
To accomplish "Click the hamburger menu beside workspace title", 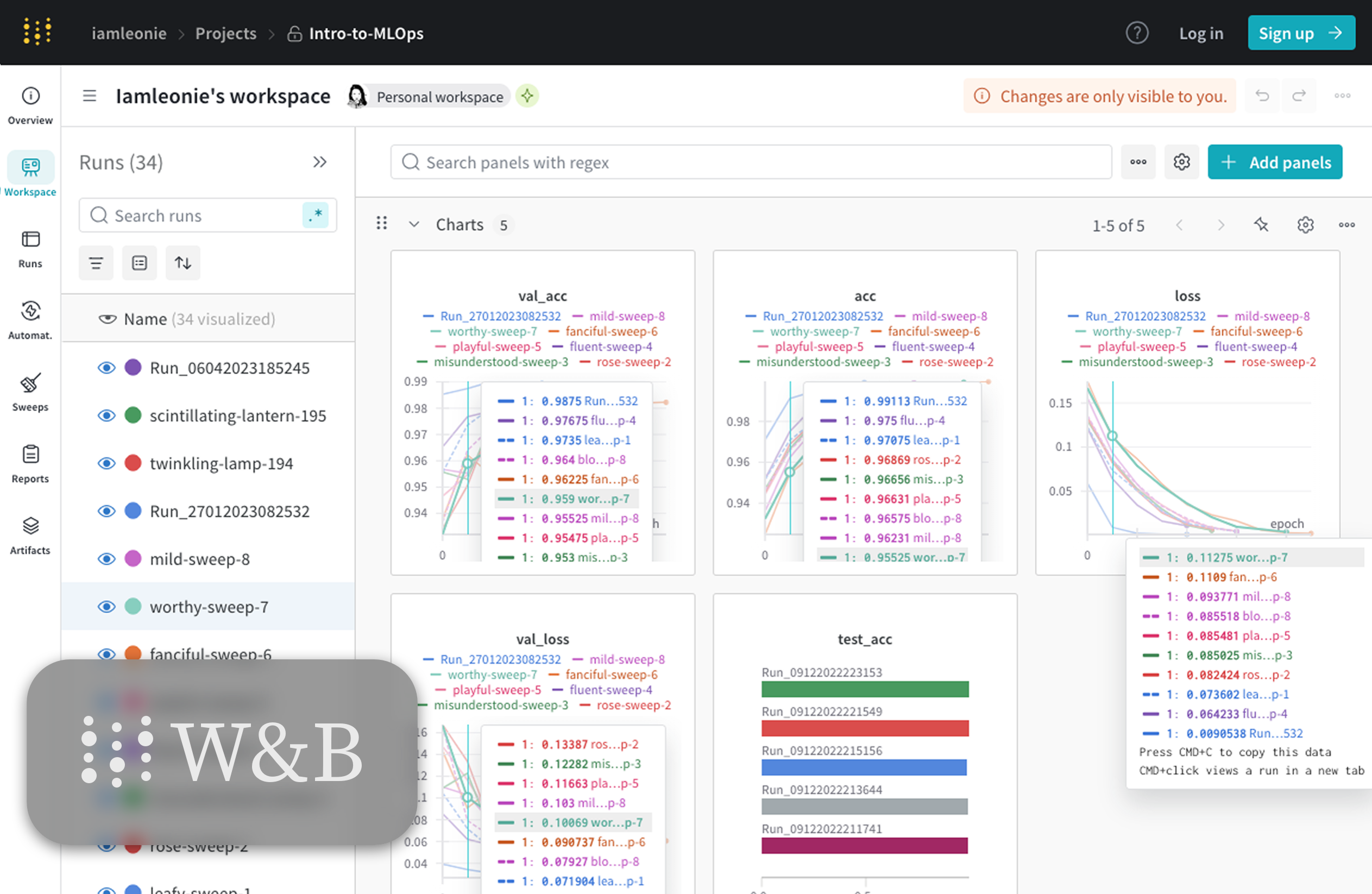I will (x=90, y=96).
